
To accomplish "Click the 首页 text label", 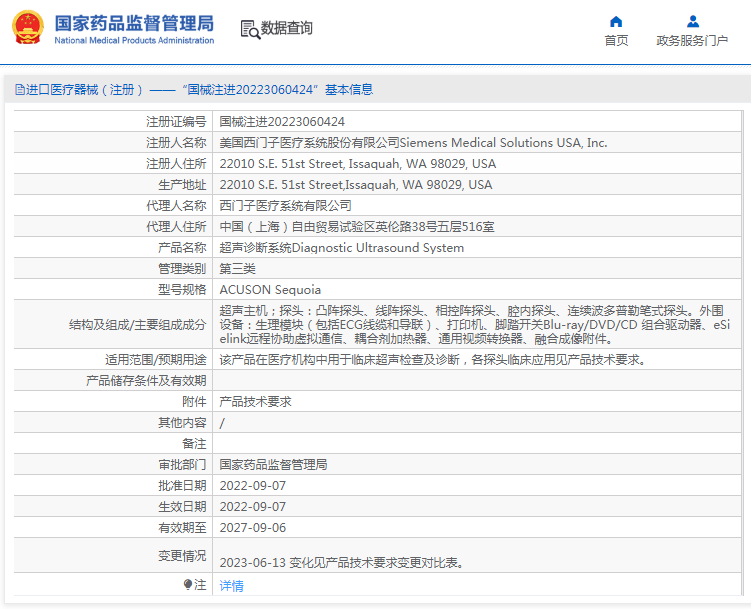I will tap(616, 41).
